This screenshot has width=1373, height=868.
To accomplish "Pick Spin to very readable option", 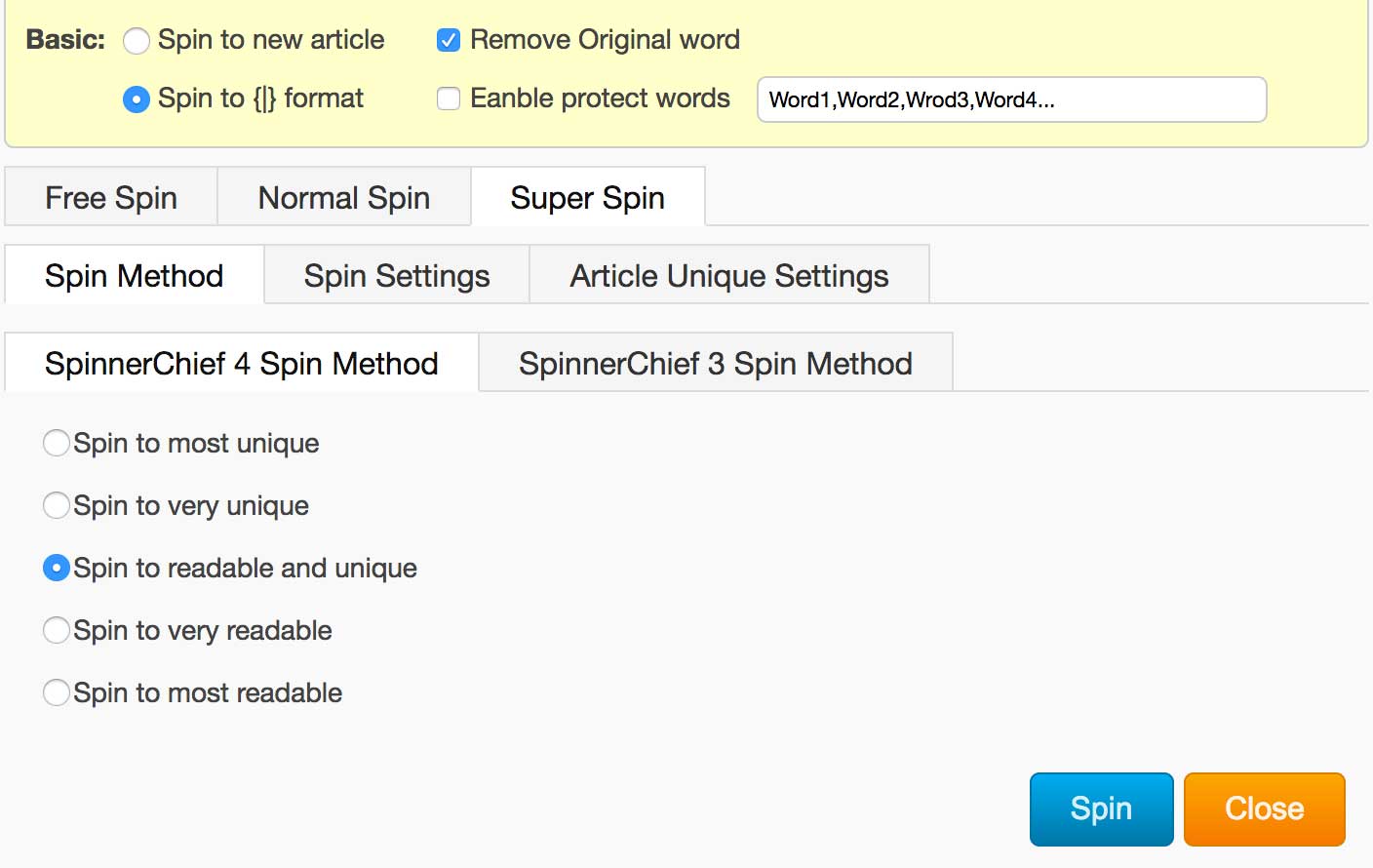I will (x=57, y=630).
